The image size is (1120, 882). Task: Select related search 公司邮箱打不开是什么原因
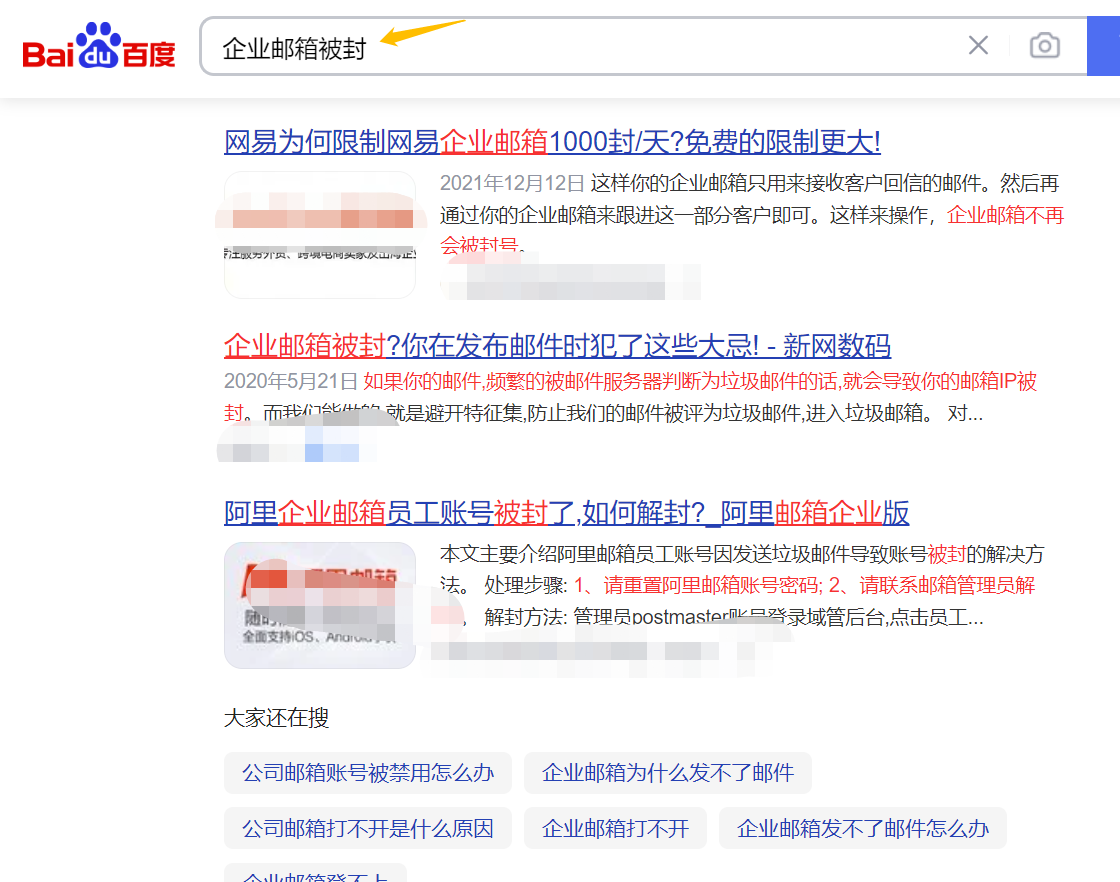point(368,828)
